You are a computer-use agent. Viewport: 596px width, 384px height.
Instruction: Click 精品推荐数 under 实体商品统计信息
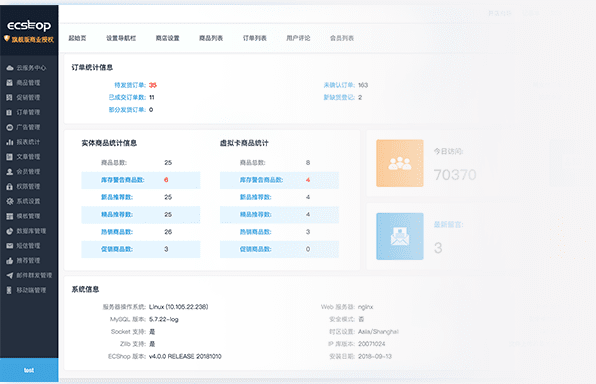point(117,214)
